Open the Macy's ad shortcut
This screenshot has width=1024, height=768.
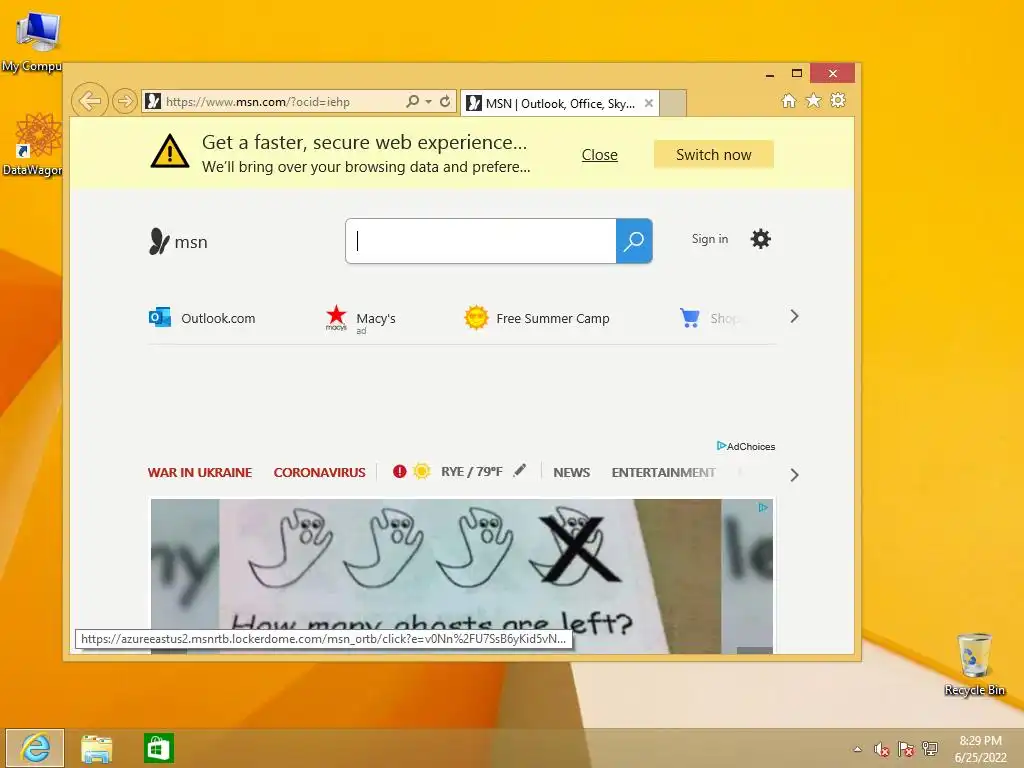click(x=376, y=319)
